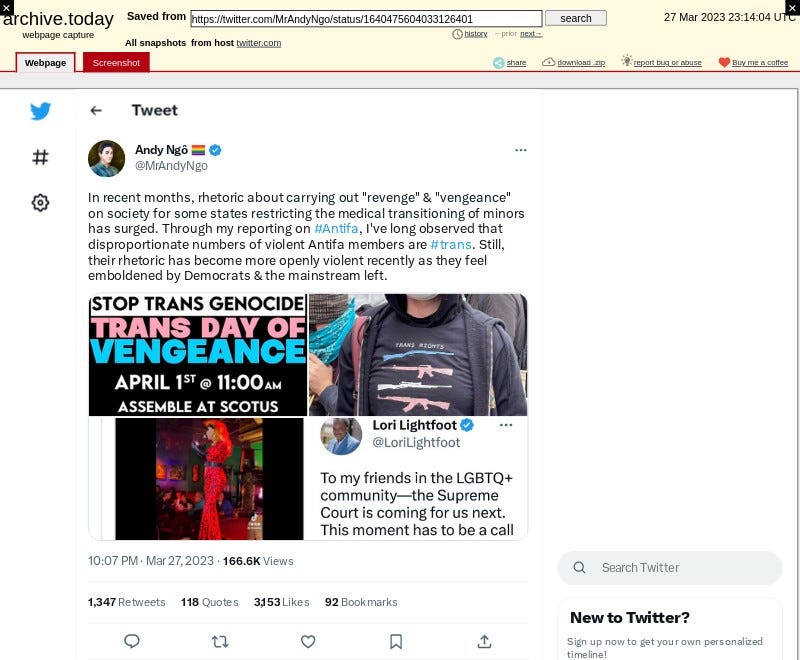Click the Search Twitter field
800x660 pixels.
(669, 568)
